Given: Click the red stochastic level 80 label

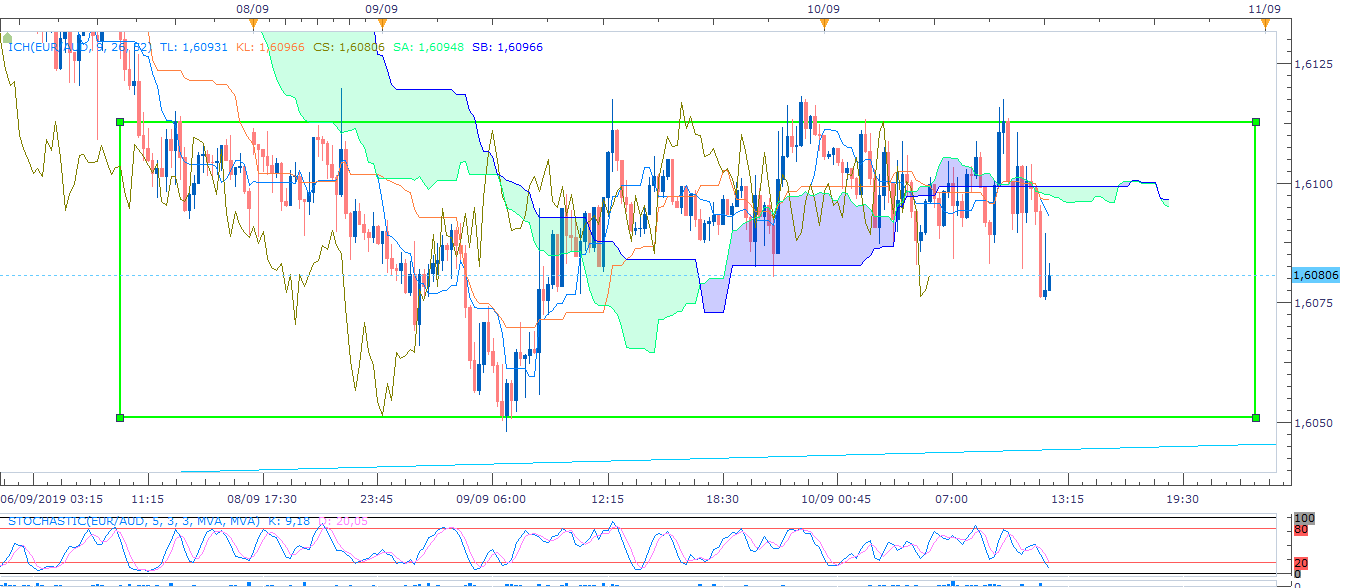Looking at the screenshot, I should click(x=1300, y=529).
